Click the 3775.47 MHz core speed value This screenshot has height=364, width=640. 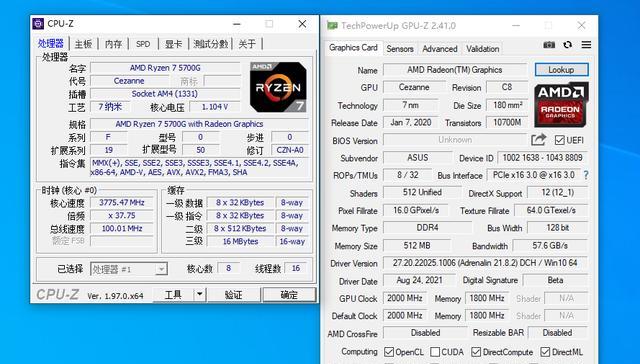[x=122, y=202]
